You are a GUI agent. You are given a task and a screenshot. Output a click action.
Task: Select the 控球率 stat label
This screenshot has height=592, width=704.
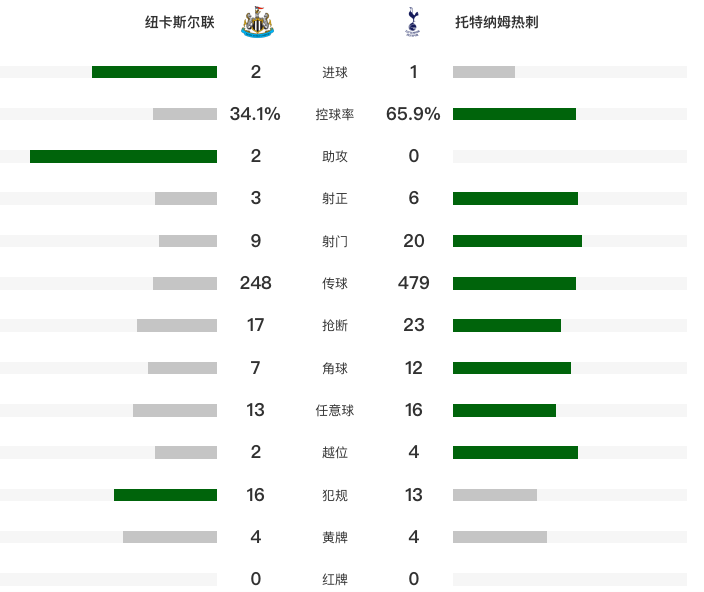334,114
